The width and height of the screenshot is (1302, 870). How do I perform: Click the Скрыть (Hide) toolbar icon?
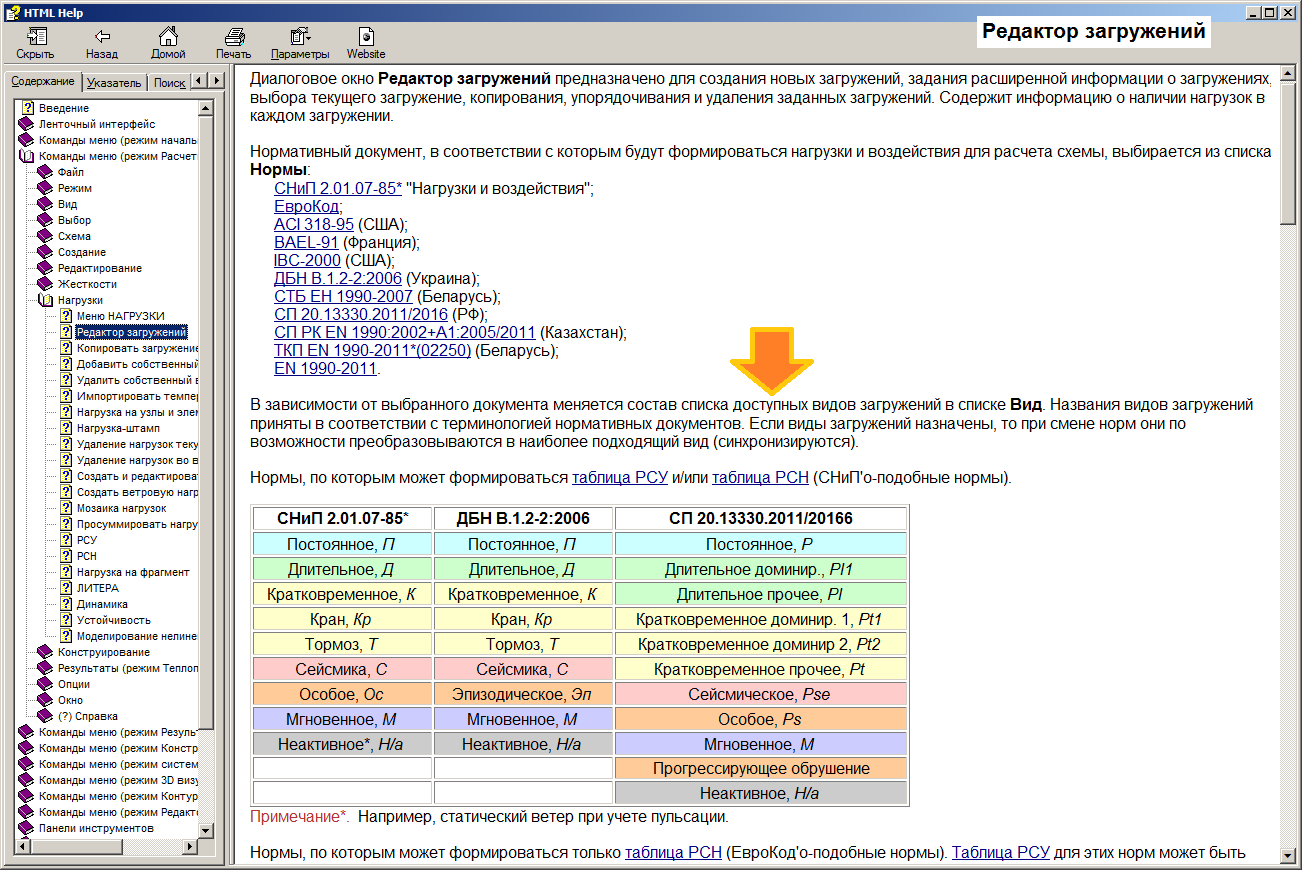35,37
